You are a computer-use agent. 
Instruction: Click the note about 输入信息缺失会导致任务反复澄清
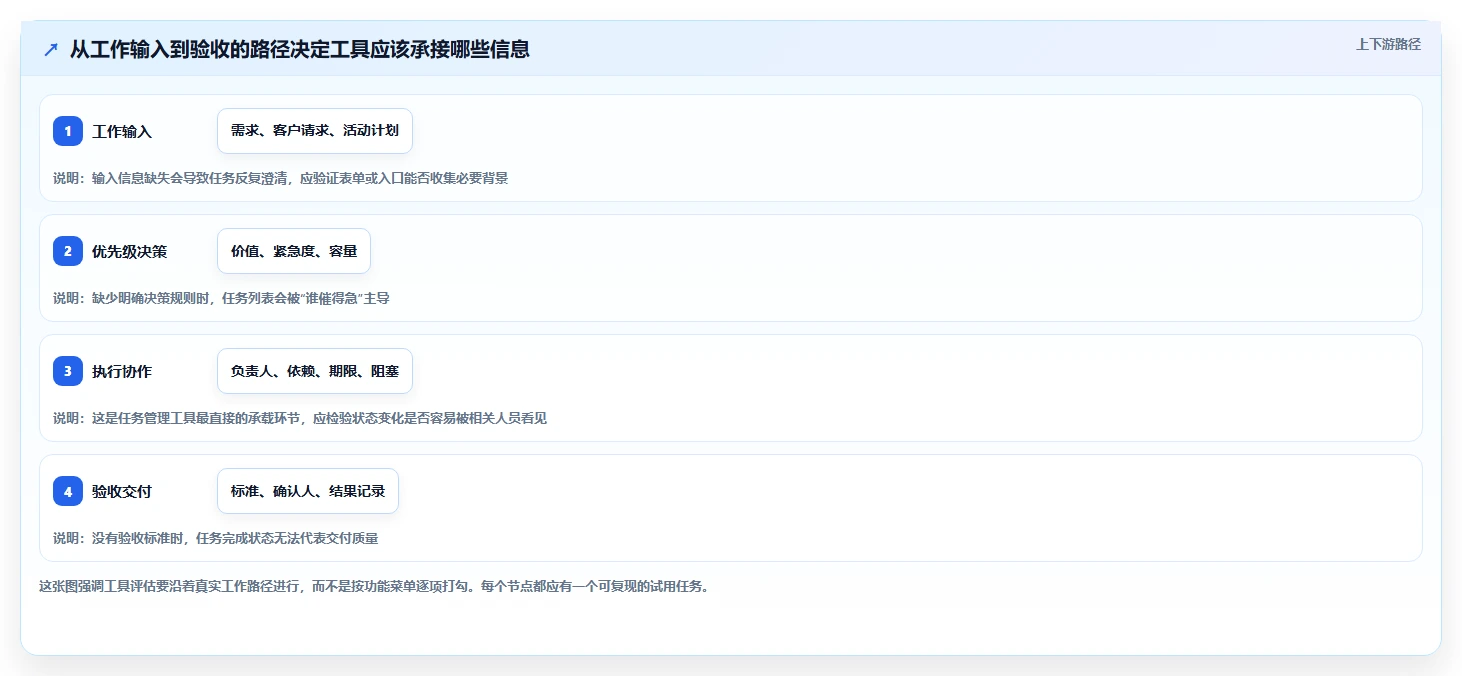point(281,178)
